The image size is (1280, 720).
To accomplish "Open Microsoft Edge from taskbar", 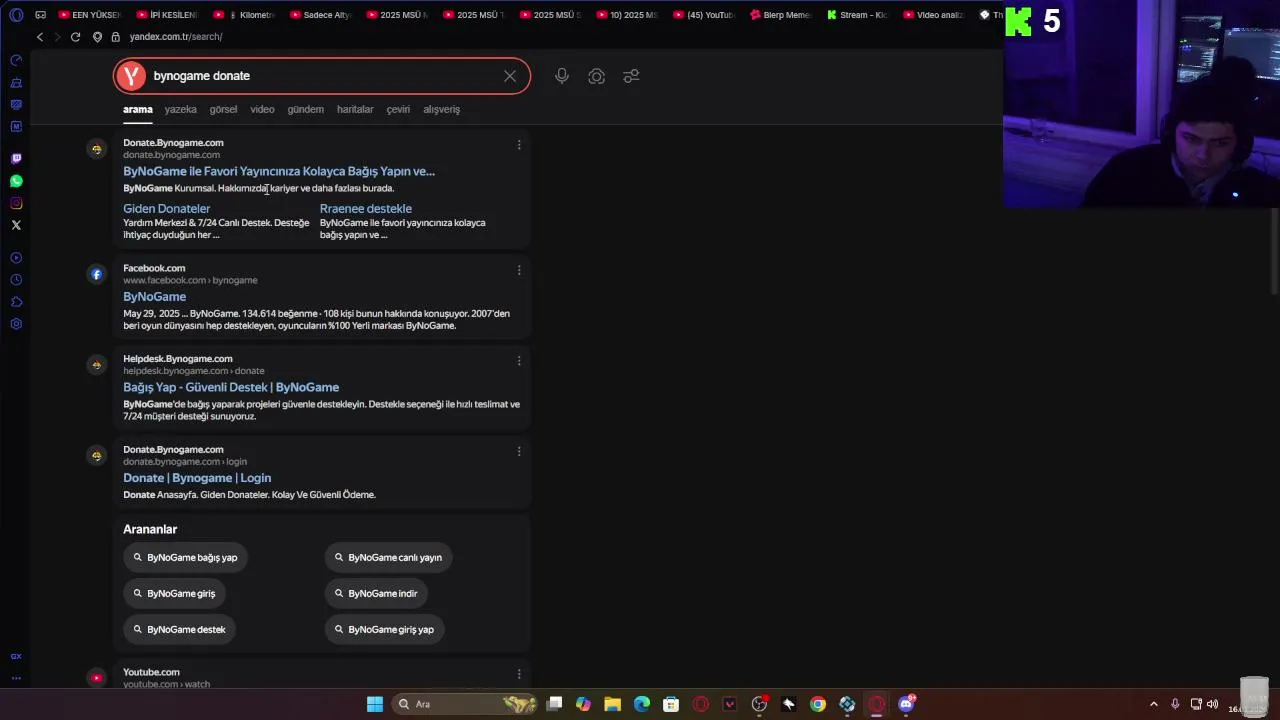I will [x=641, y=704].
